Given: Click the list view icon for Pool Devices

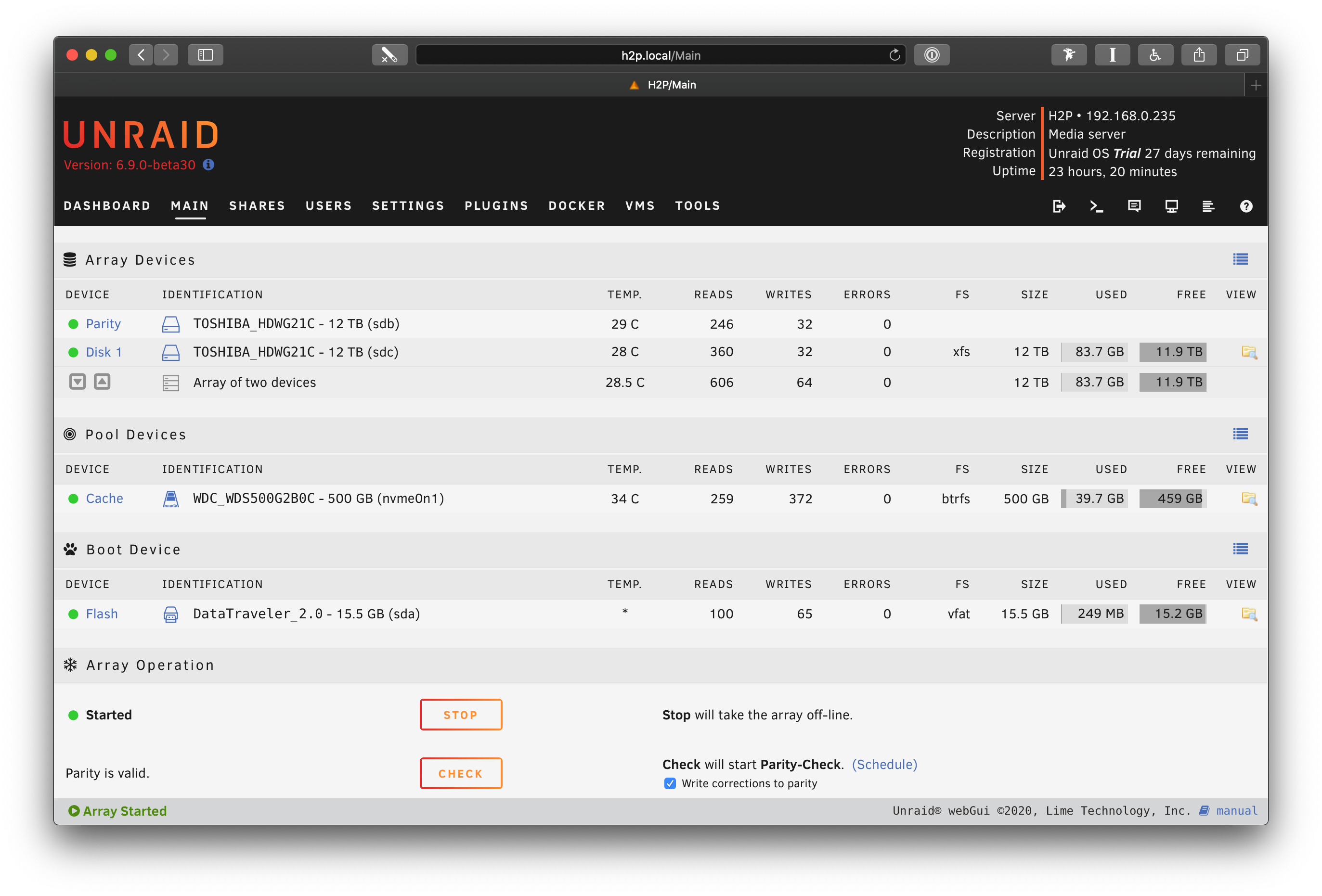Looking at the screenshot, I should click(x=1240, y=434).
